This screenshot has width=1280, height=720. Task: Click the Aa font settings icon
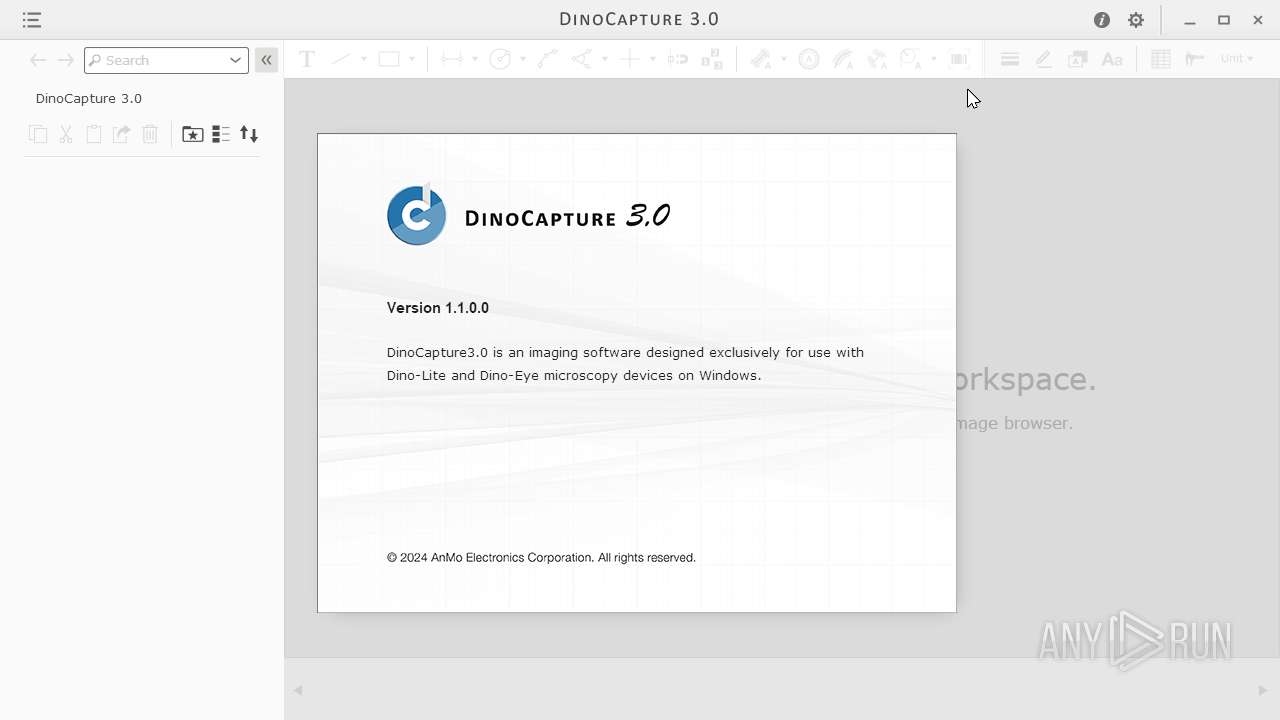coord(1112,59)
